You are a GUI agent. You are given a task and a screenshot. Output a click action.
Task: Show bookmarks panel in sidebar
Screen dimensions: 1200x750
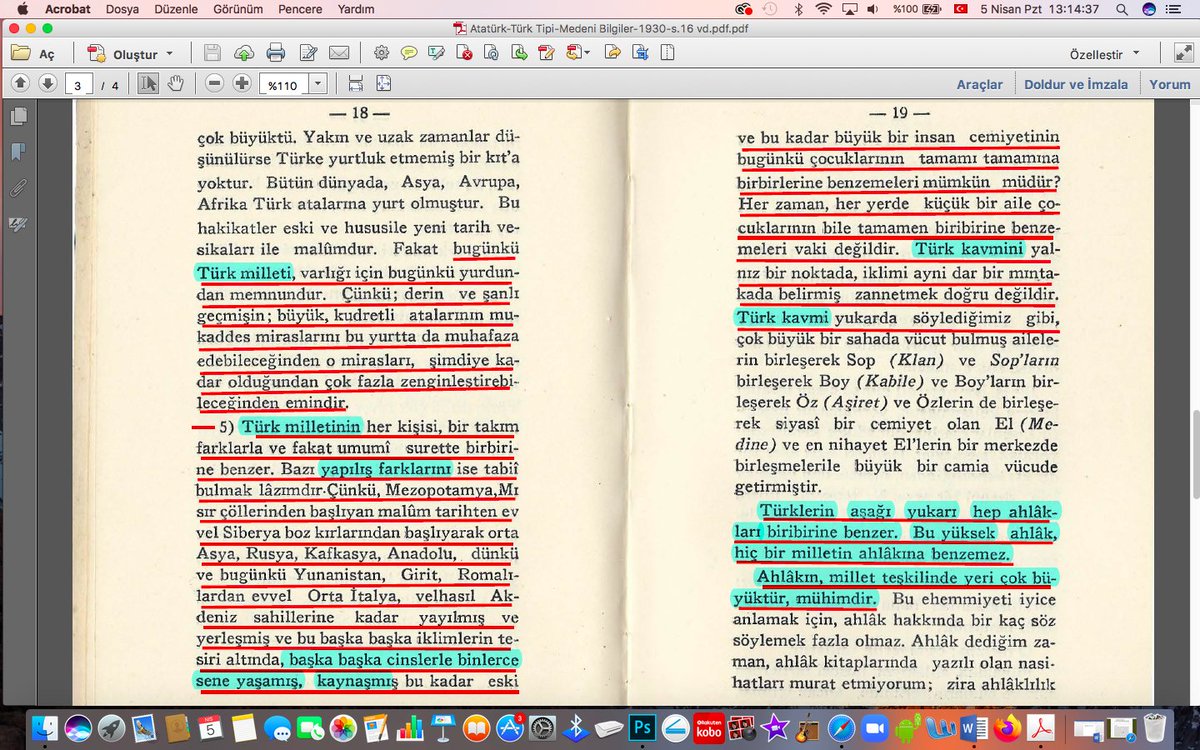[x=17, y=152]
